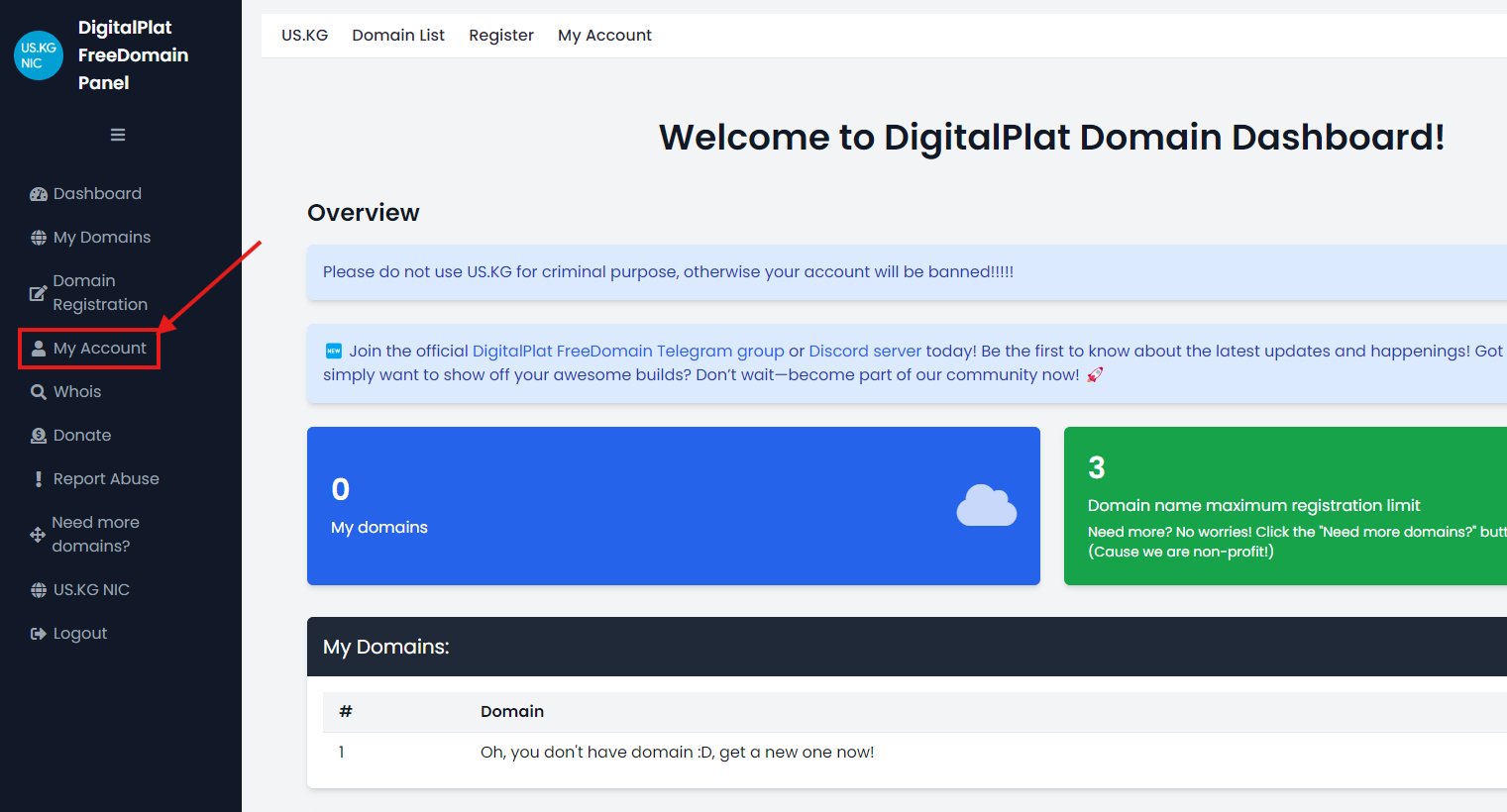Open Domain List in top navigation
The width and height of the screenshot is (1507, 812).
398,36
